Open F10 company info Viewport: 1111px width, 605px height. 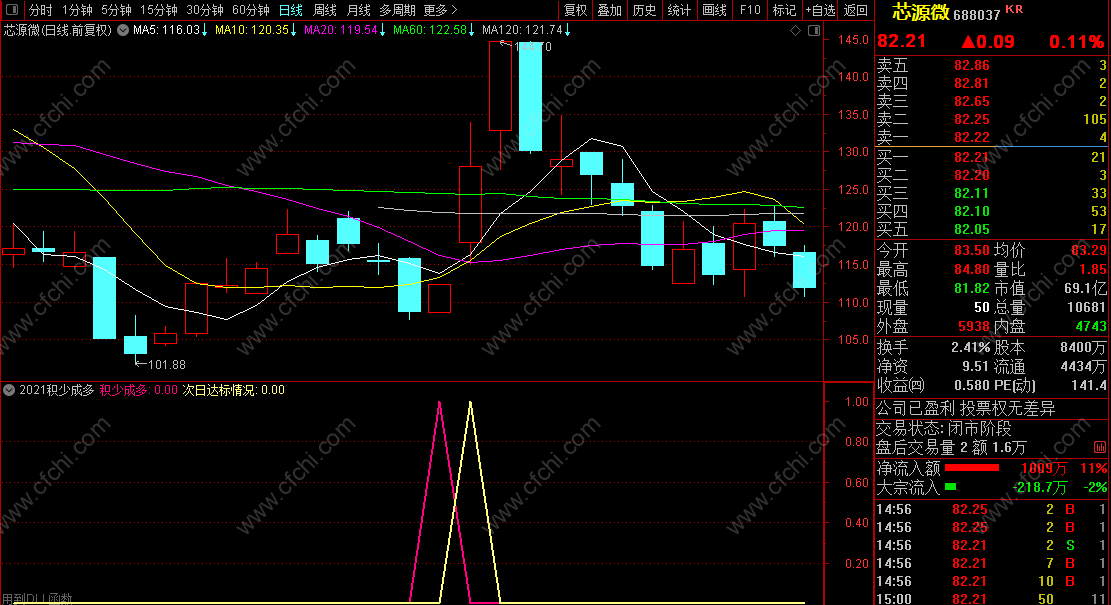(750, 10)
